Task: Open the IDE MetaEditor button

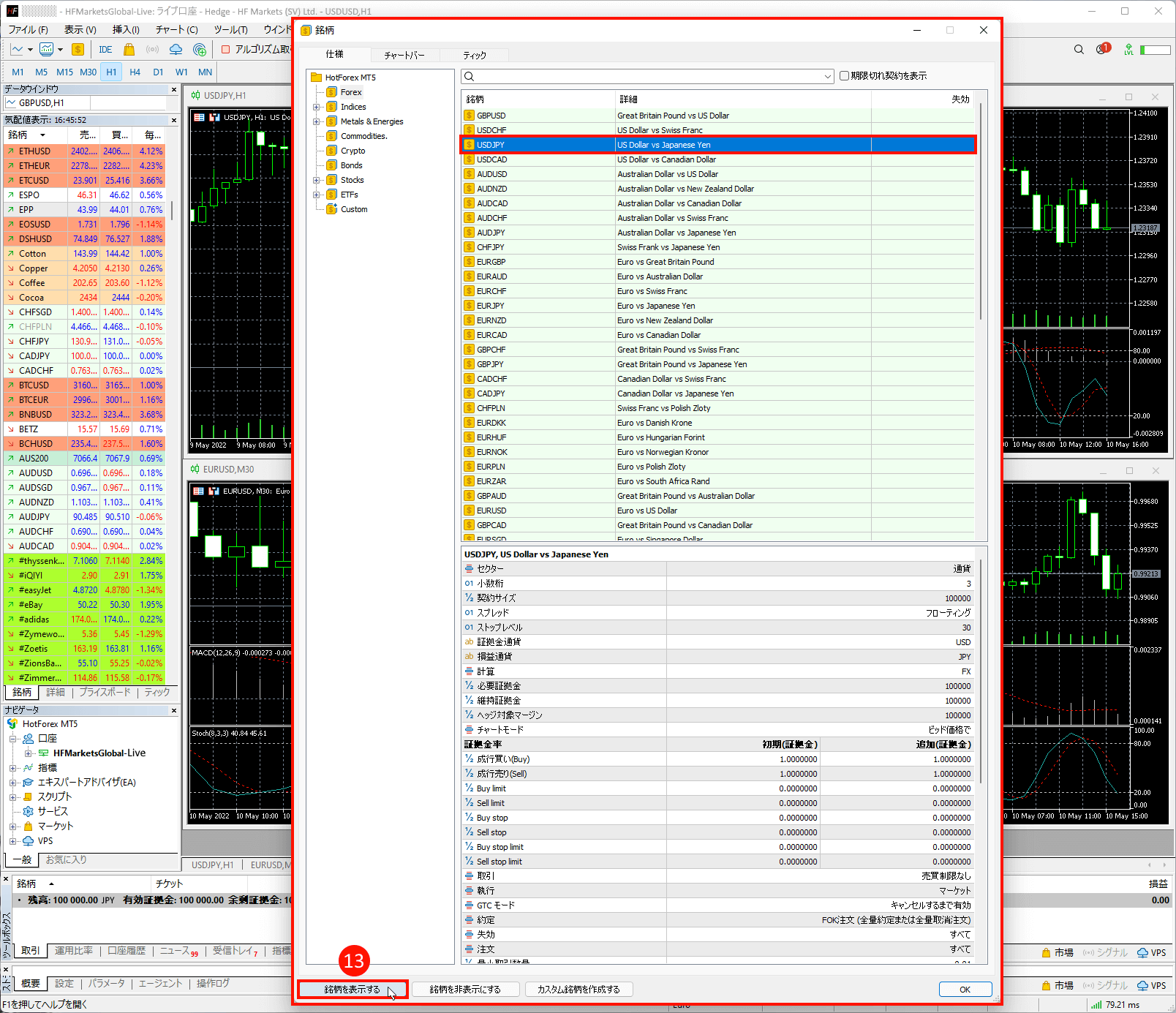Action: [x=105, y=50]
